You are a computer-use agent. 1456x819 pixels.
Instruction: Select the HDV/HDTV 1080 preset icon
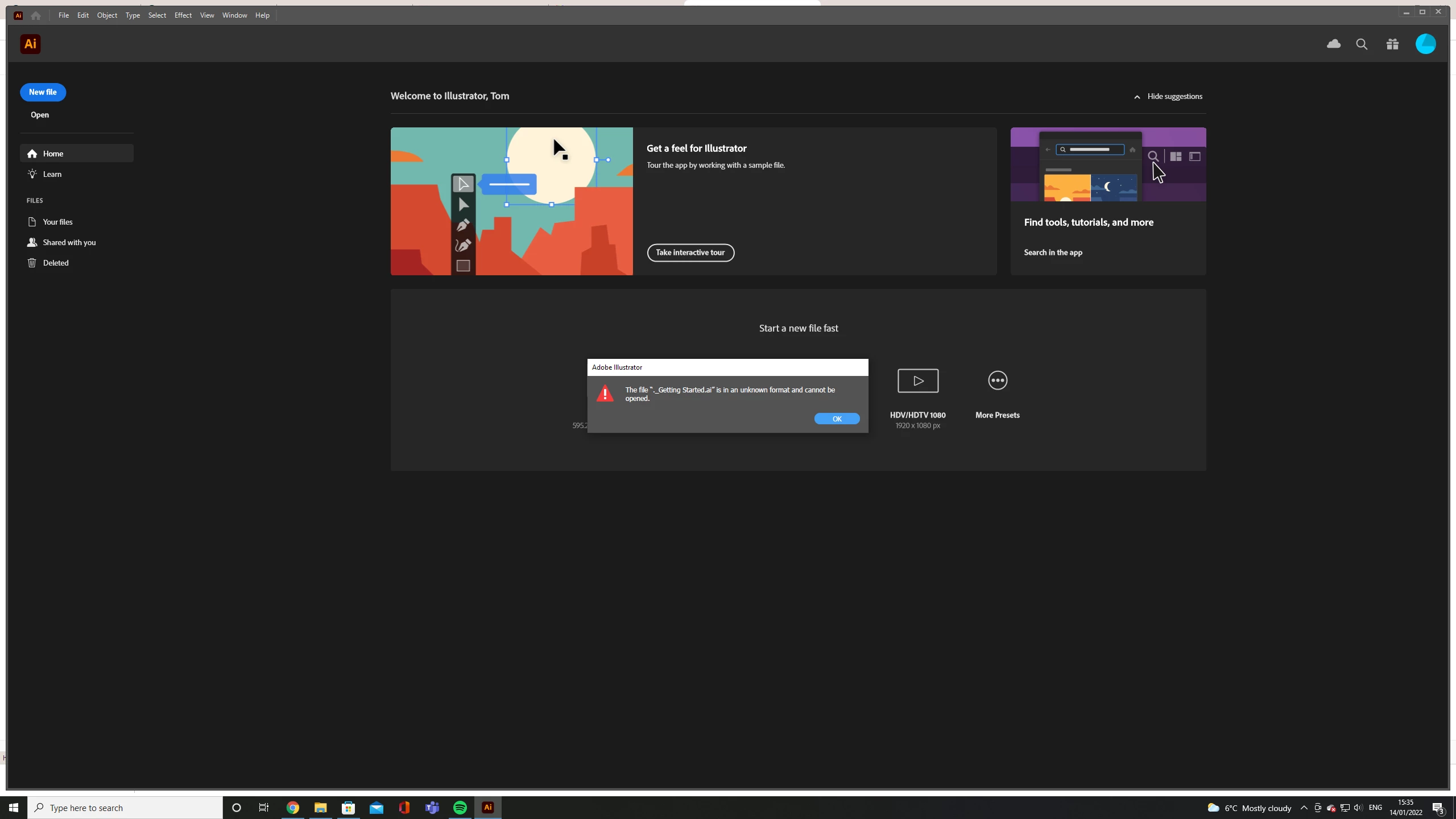tap(918, 380)
